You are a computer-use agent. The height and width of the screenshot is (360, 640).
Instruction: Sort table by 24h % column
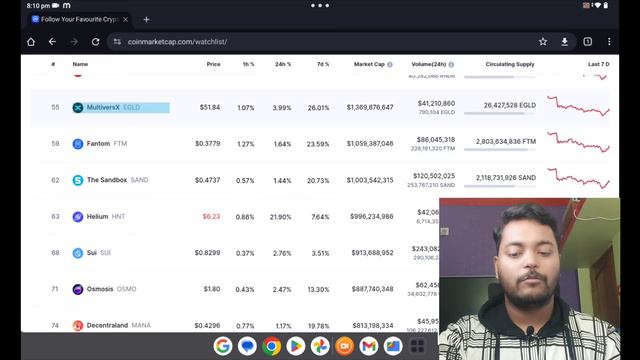282,64
